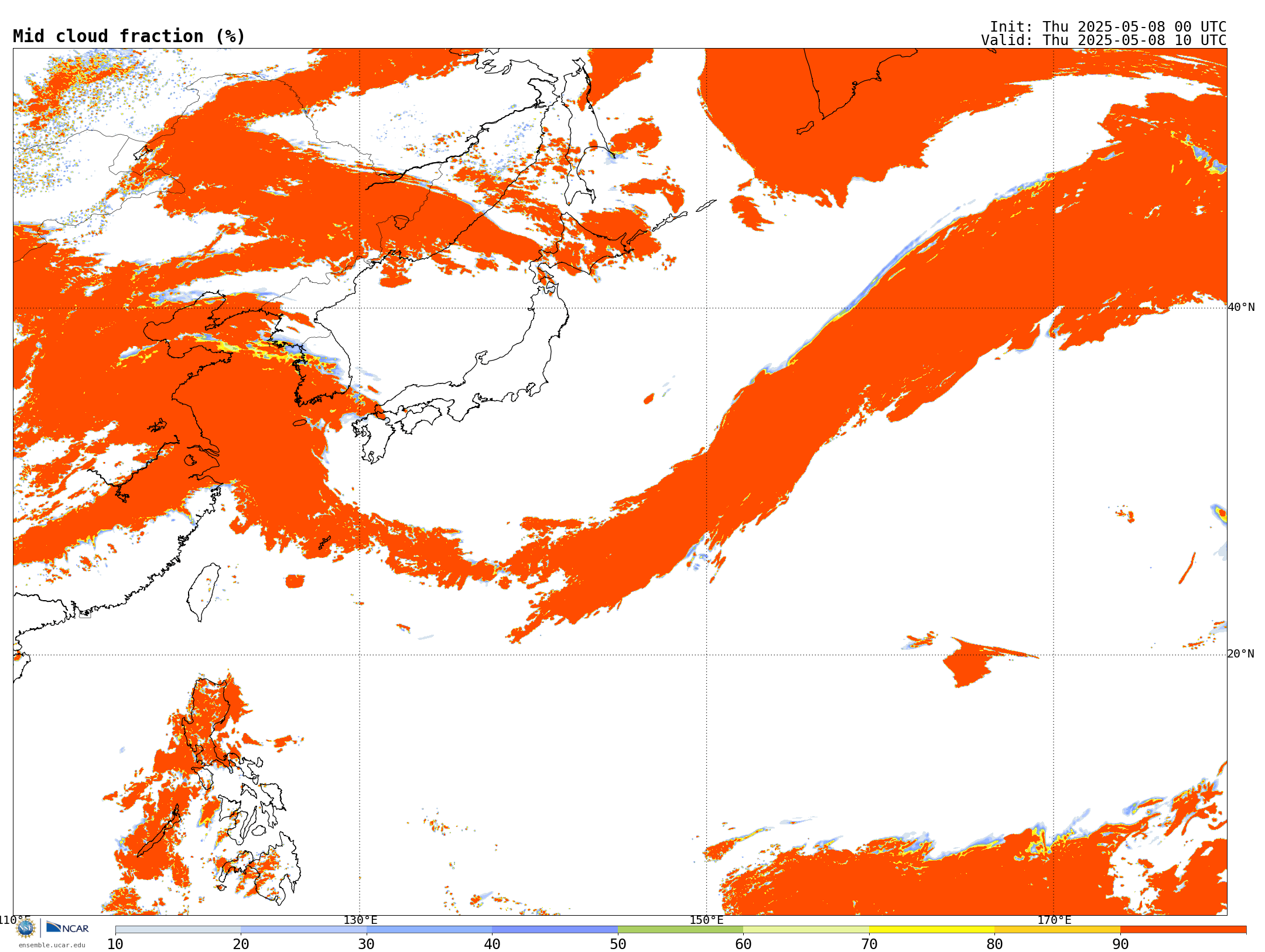
Task: Pick the 30-40 blue colorbar segment
Action: pos(429,930)
